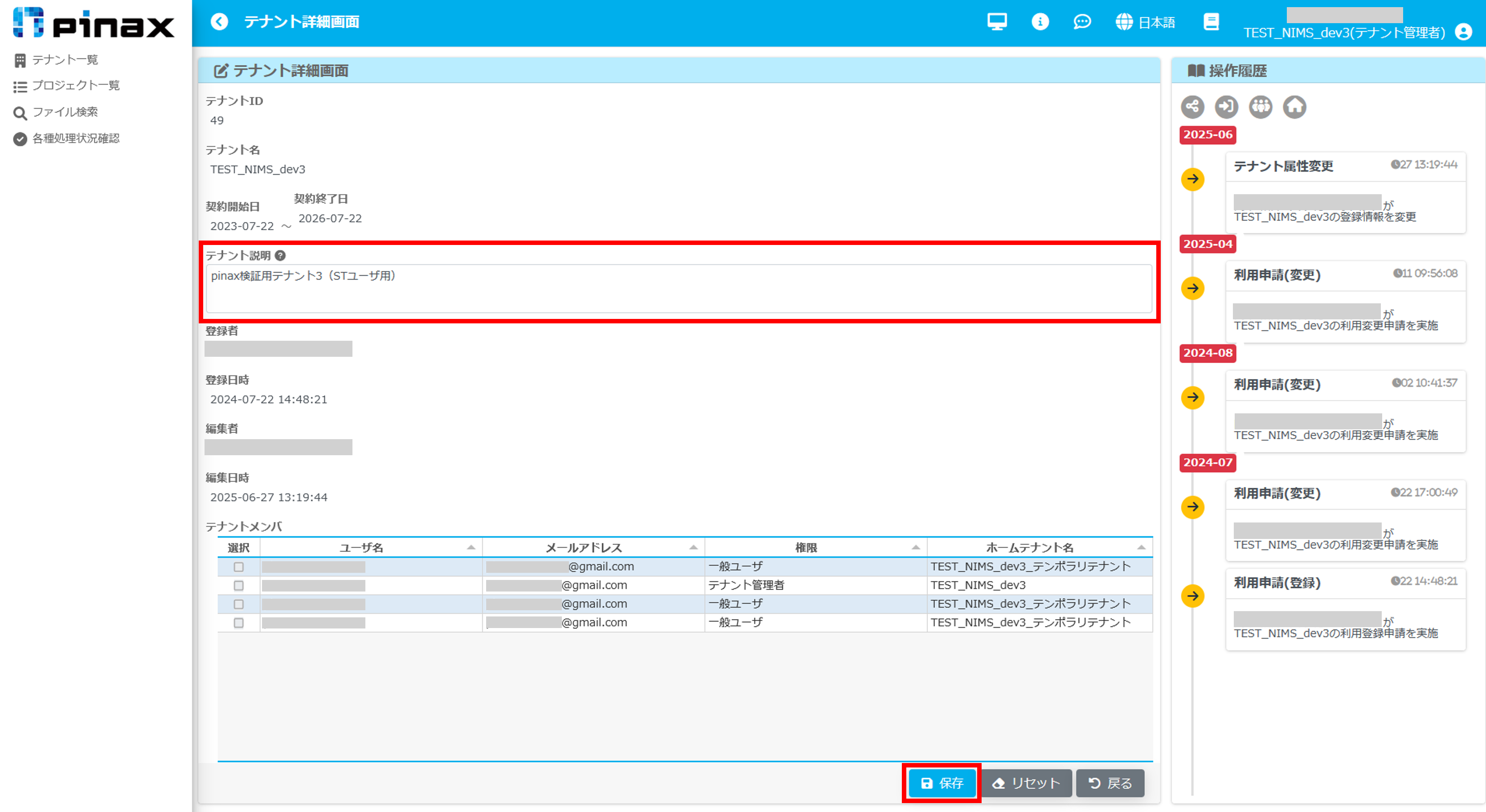Select the テナント管理者 row checkbox
Image resolution: width=1486 pixels, height=812 pixels.
point(238,585)
